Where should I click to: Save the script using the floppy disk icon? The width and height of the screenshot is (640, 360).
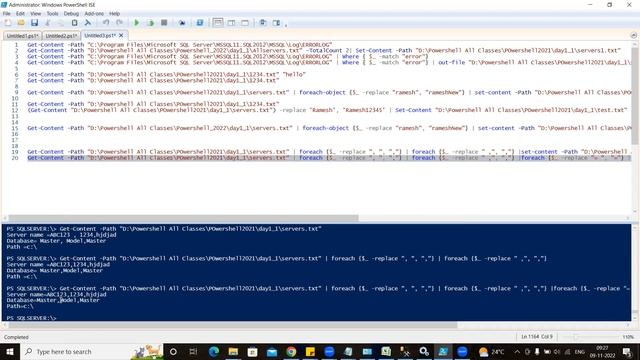[x=34, y=23]
